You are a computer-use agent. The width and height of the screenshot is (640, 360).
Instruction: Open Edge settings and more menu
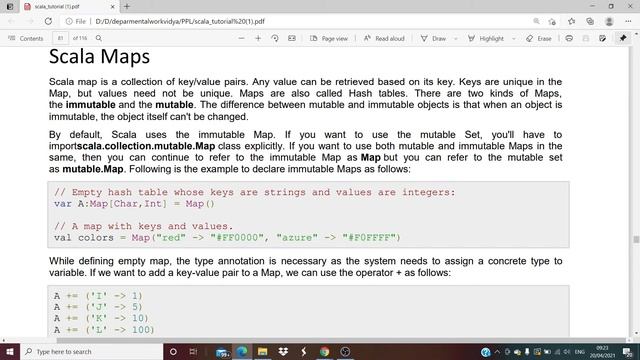628,21
